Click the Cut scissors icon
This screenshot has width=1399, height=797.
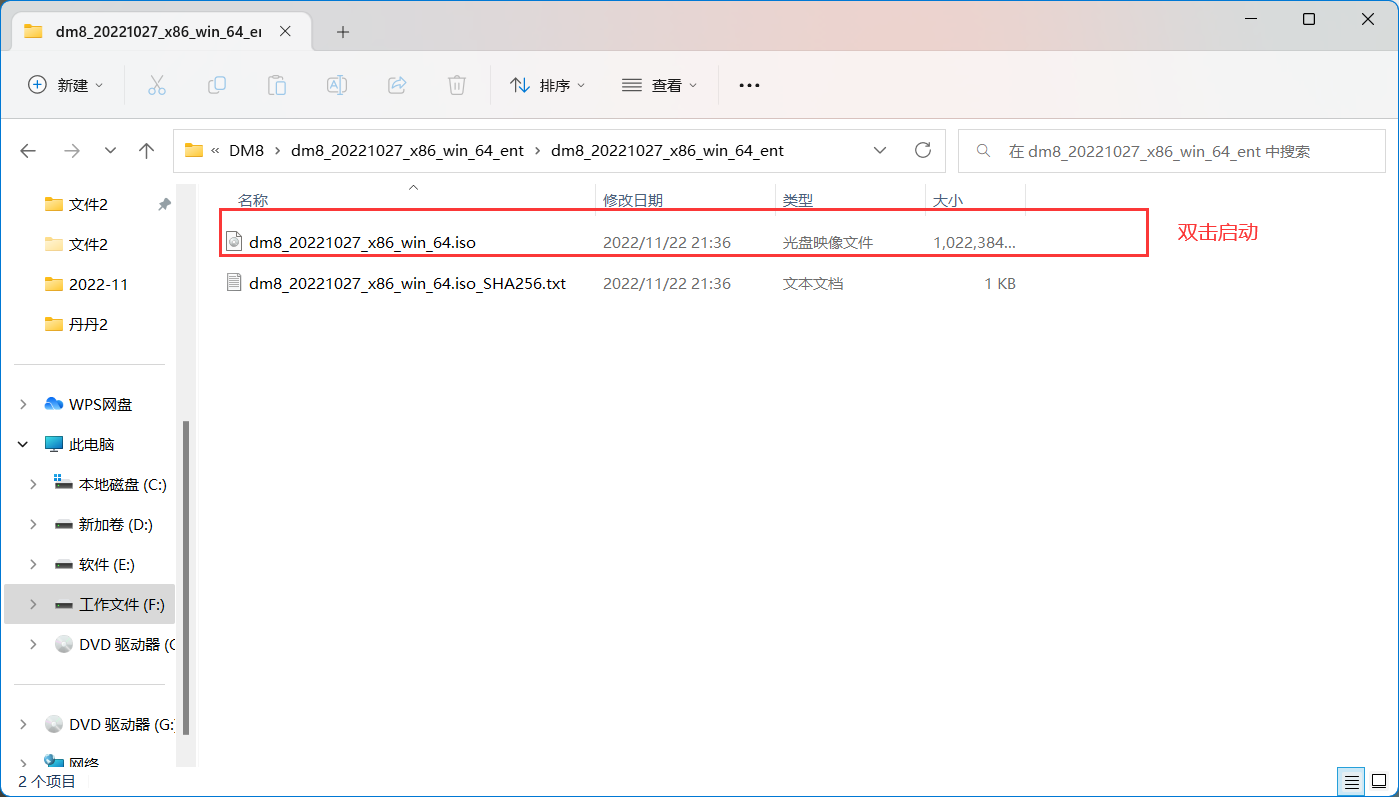click(156, 85)
